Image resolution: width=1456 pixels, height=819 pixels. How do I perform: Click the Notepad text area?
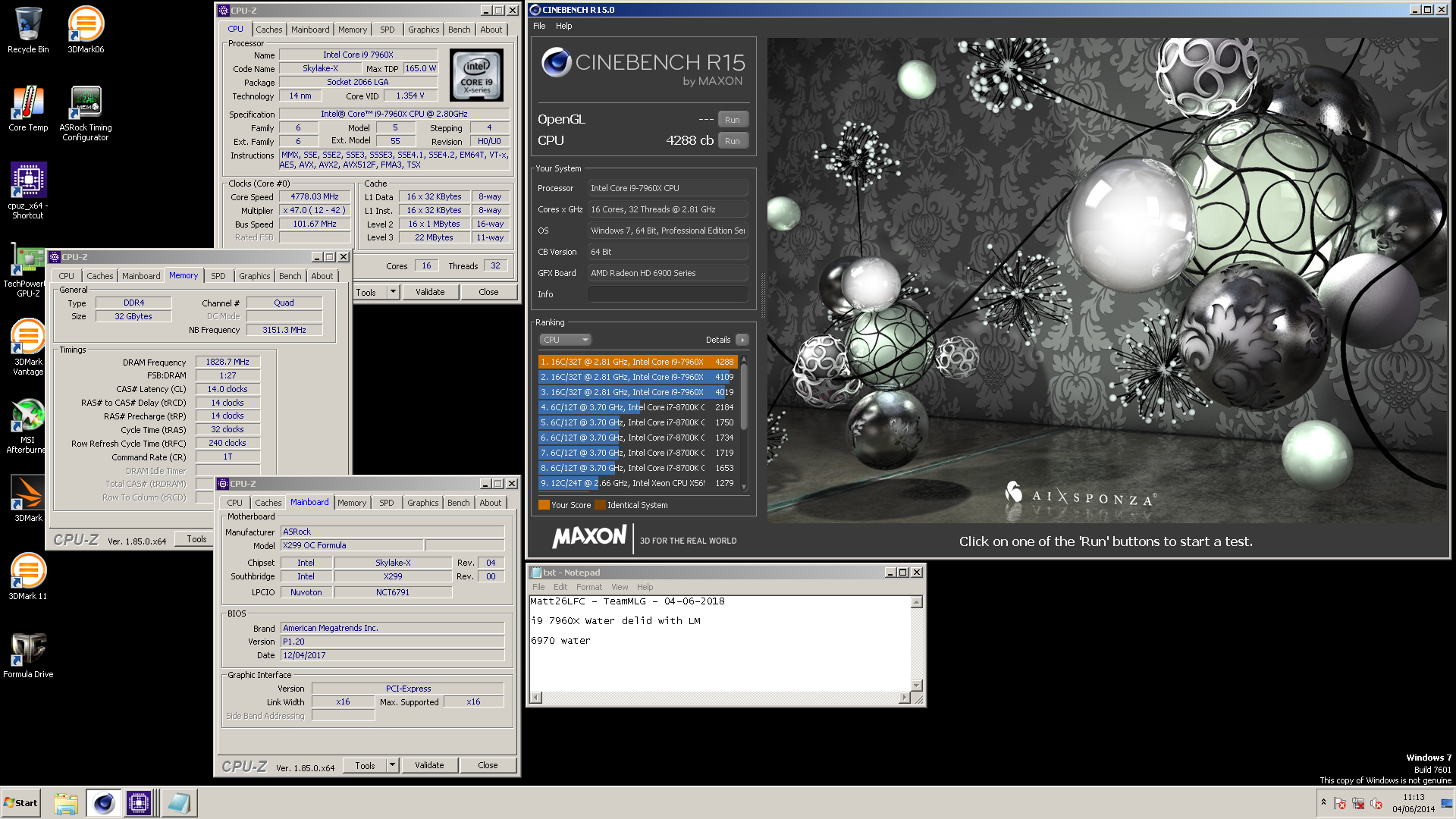[720, 644]
